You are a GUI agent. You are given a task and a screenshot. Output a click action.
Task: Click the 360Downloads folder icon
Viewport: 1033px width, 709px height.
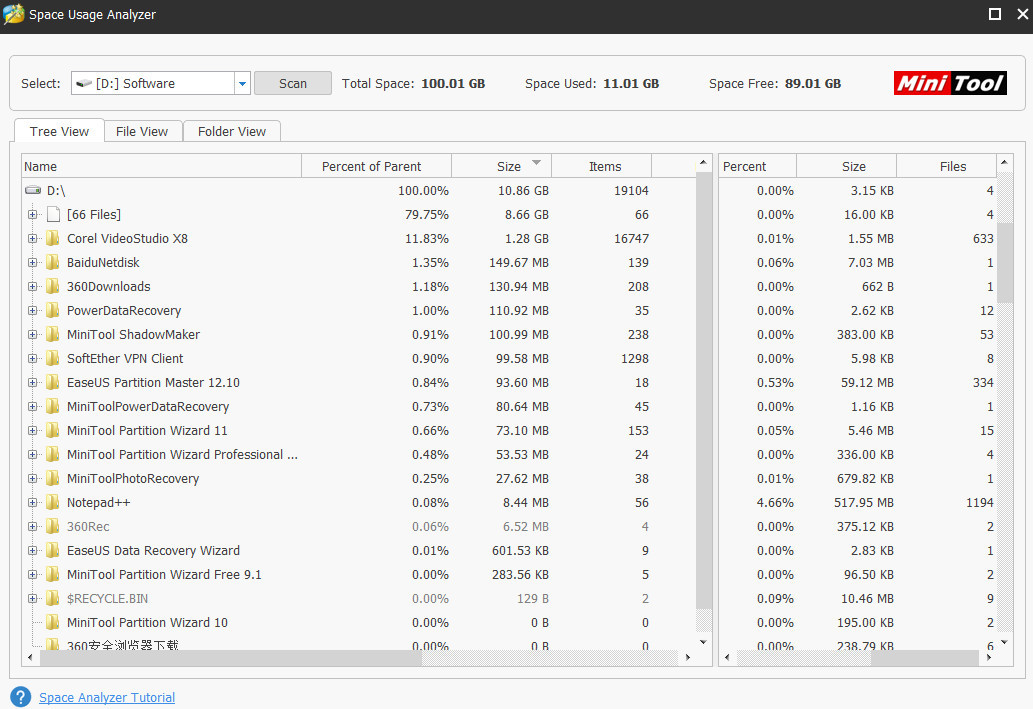[x=53, y=287]
